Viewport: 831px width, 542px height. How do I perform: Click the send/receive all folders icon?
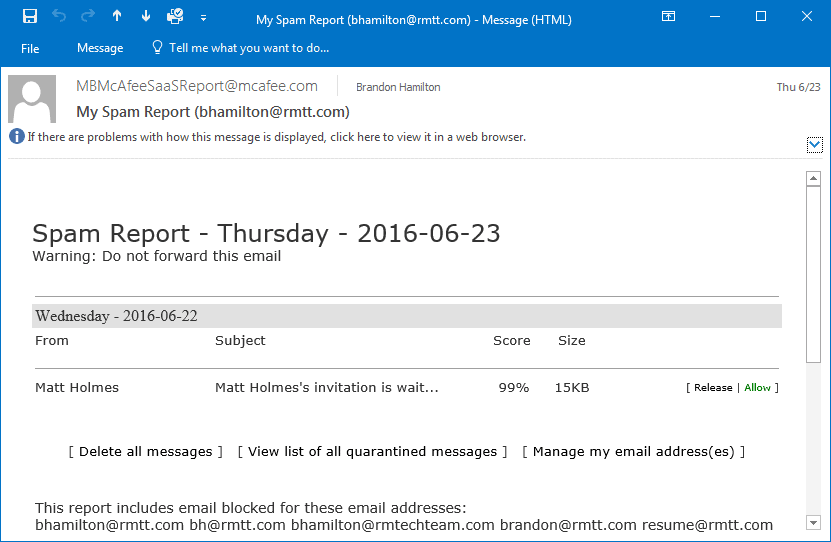point(175,16)
